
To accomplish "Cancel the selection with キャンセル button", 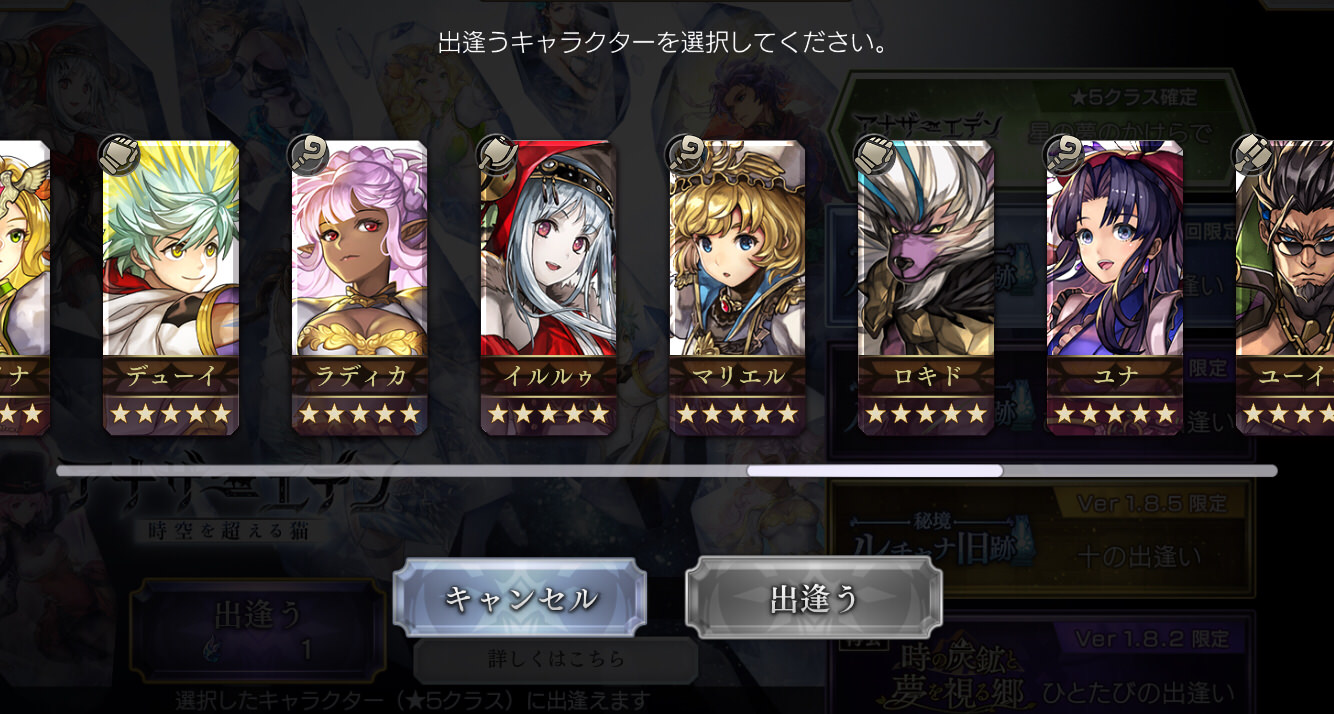I will pyautogui.click(x=520, y=598).
